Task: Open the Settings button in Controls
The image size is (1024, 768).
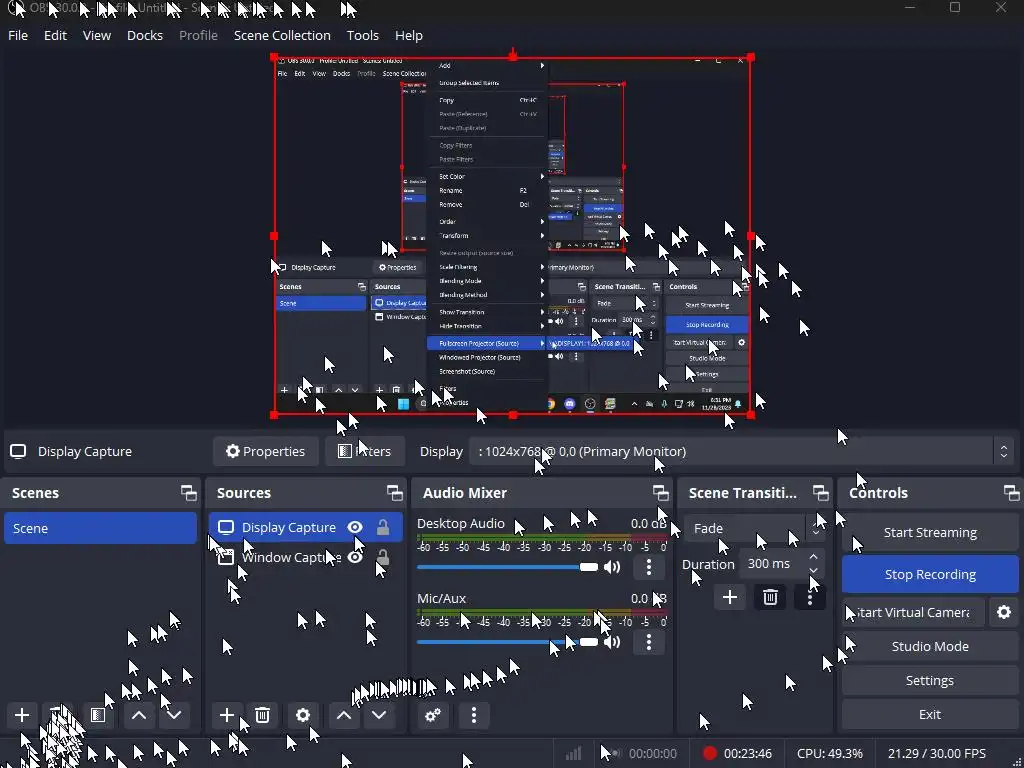Action: (x=930, y=680)
